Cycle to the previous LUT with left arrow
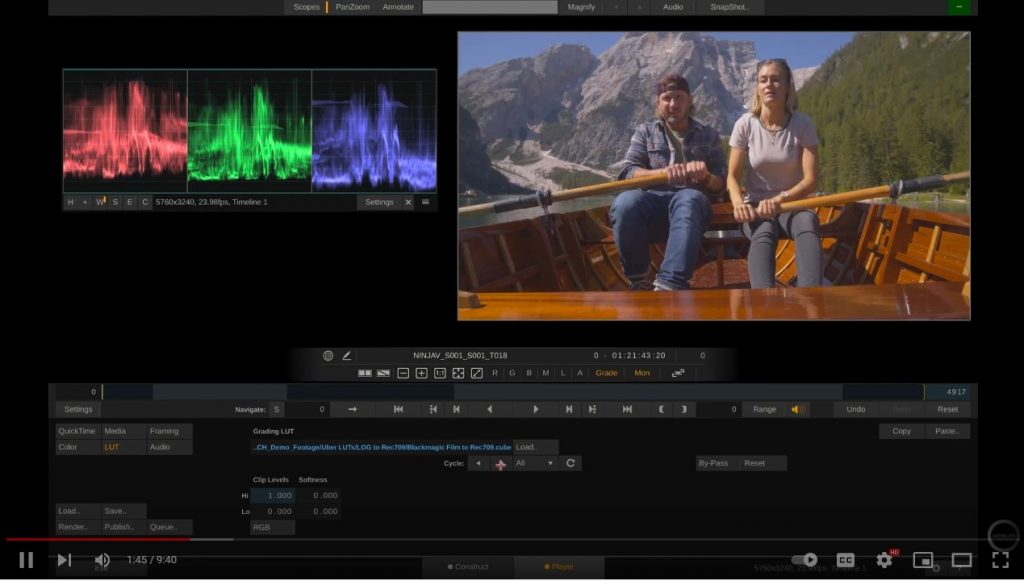1024x581 pixels. click(x=479, y=463)
